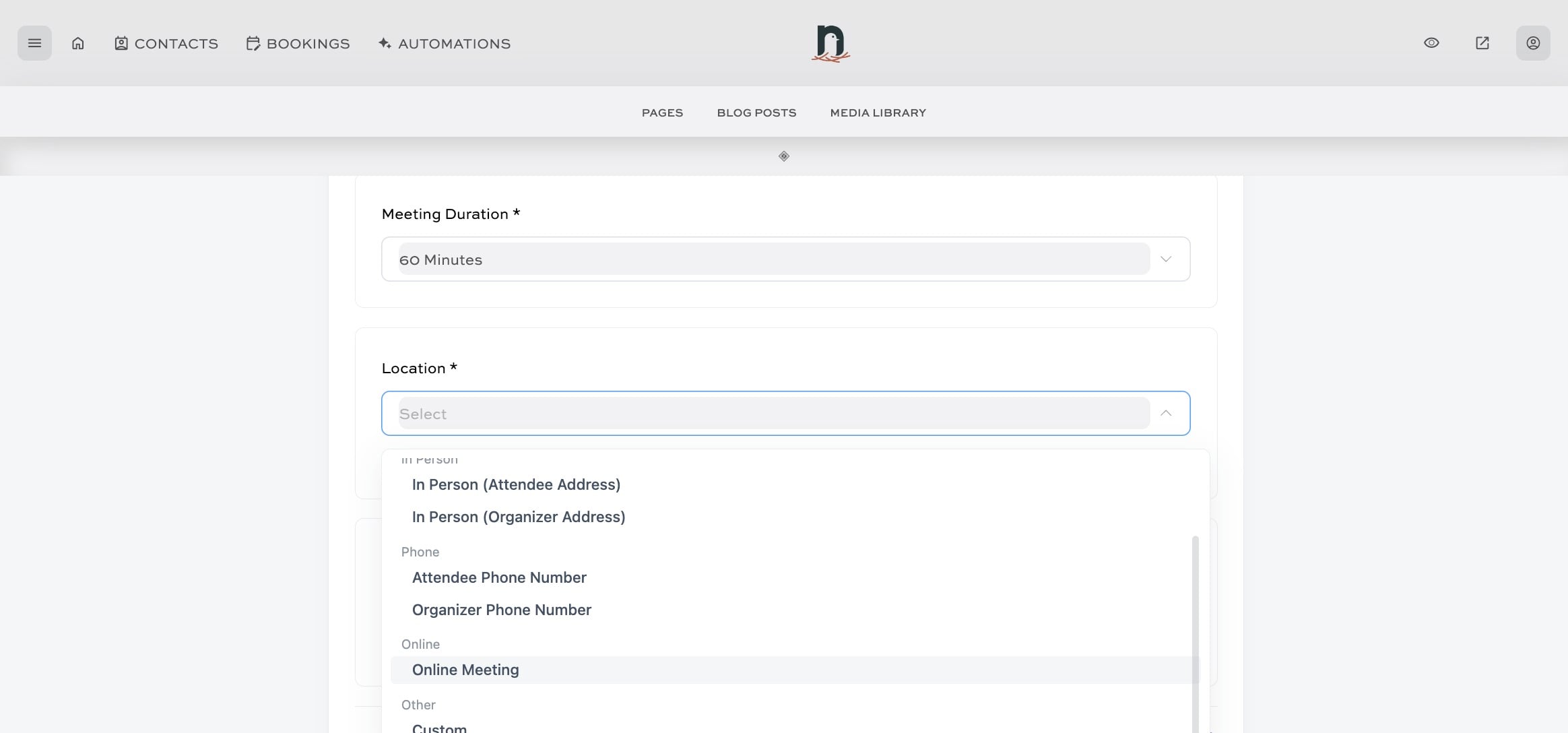Click the nest bird logo

(x=830, y=44)
